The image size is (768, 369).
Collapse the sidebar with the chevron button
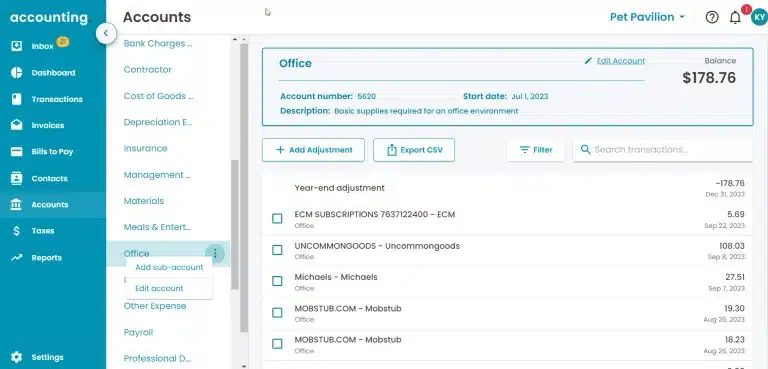click(x=106, y=34)
